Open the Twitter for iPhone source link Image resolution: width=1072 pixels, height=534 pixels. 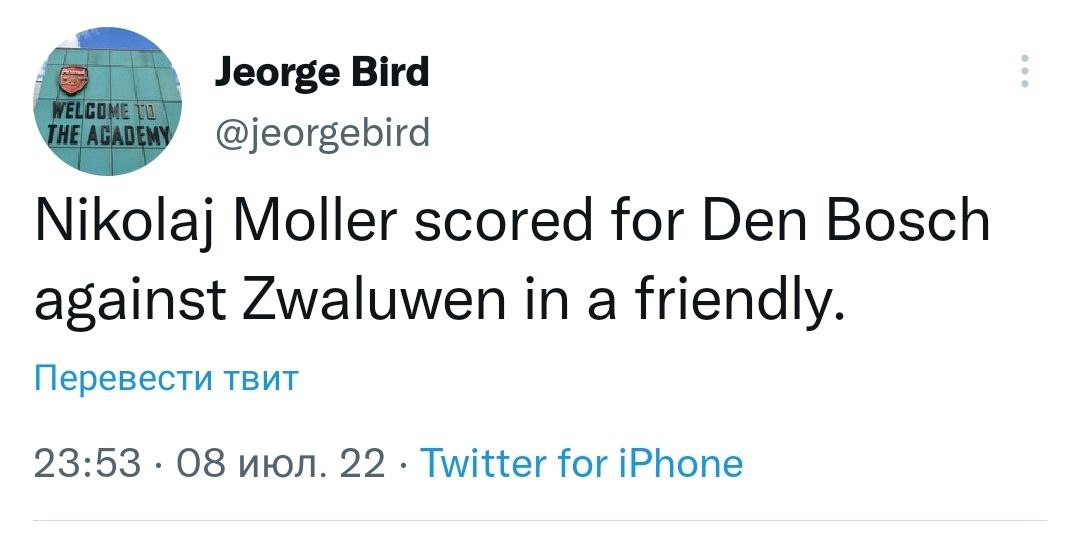coord(580,463)
